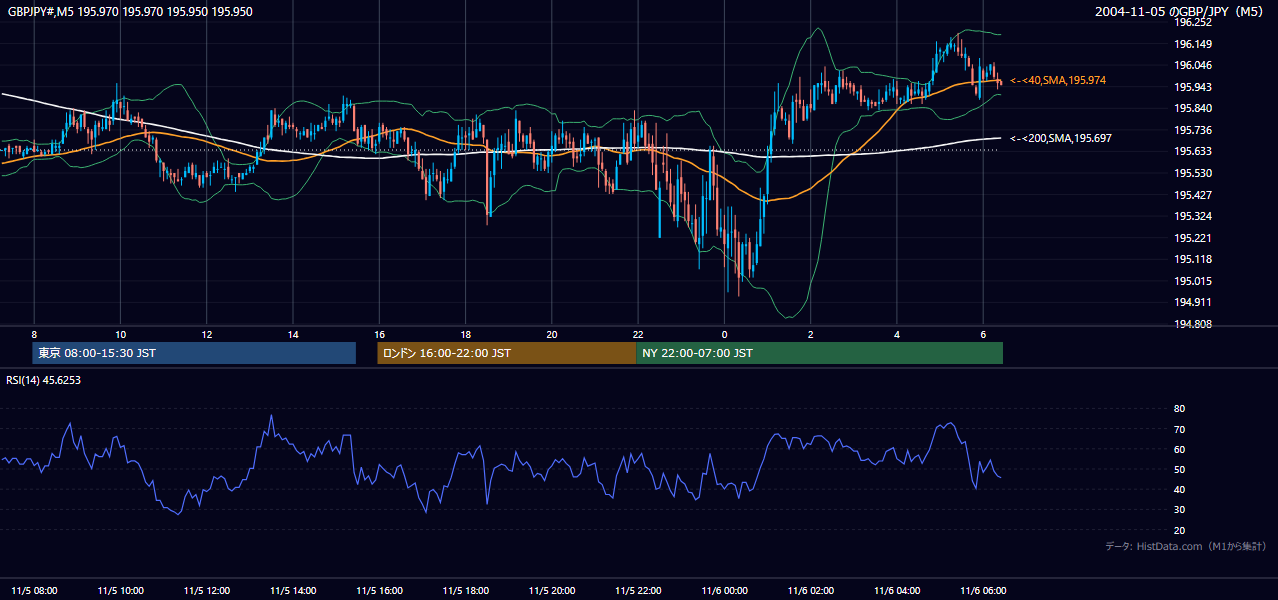Click the 11/5 12:00 time axis label
Viewport: 1278px width, 600px height.
(x=207, y=591)
